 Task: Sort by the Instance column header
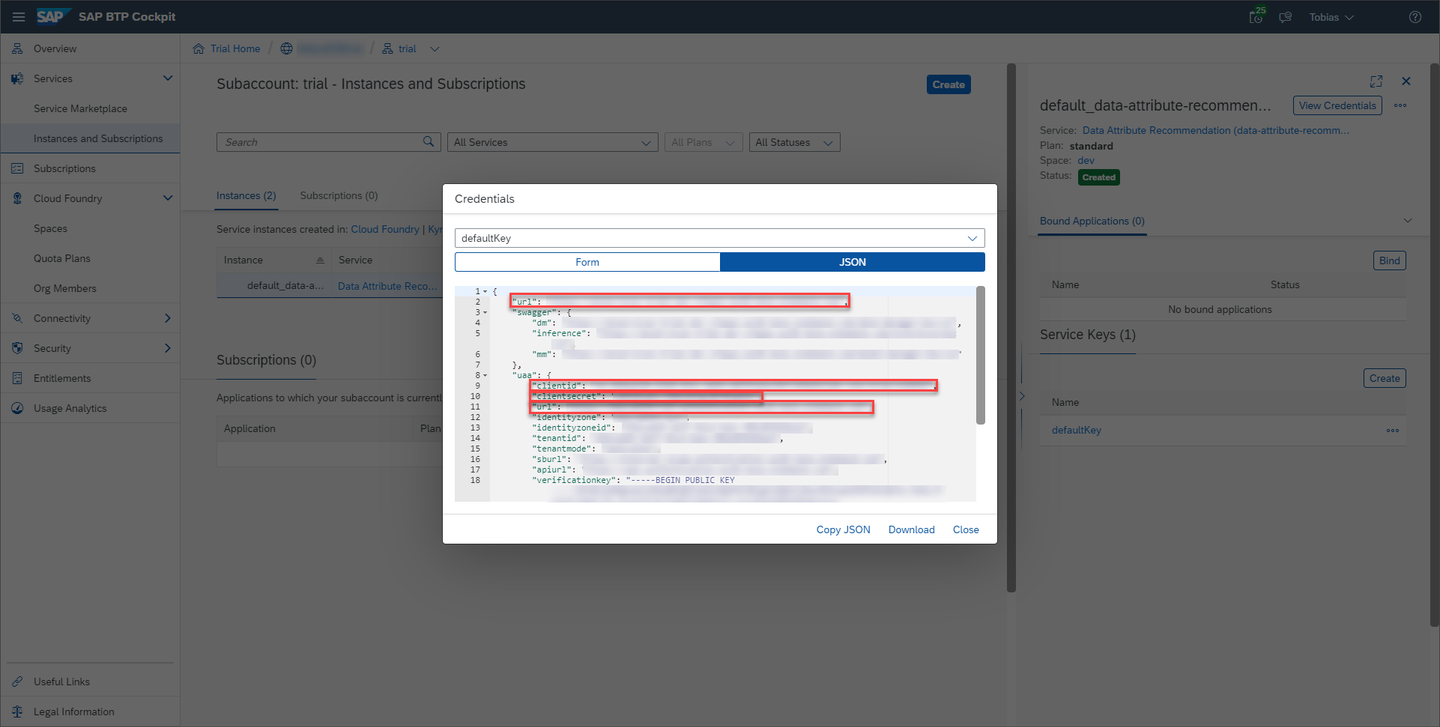(274, 260)
